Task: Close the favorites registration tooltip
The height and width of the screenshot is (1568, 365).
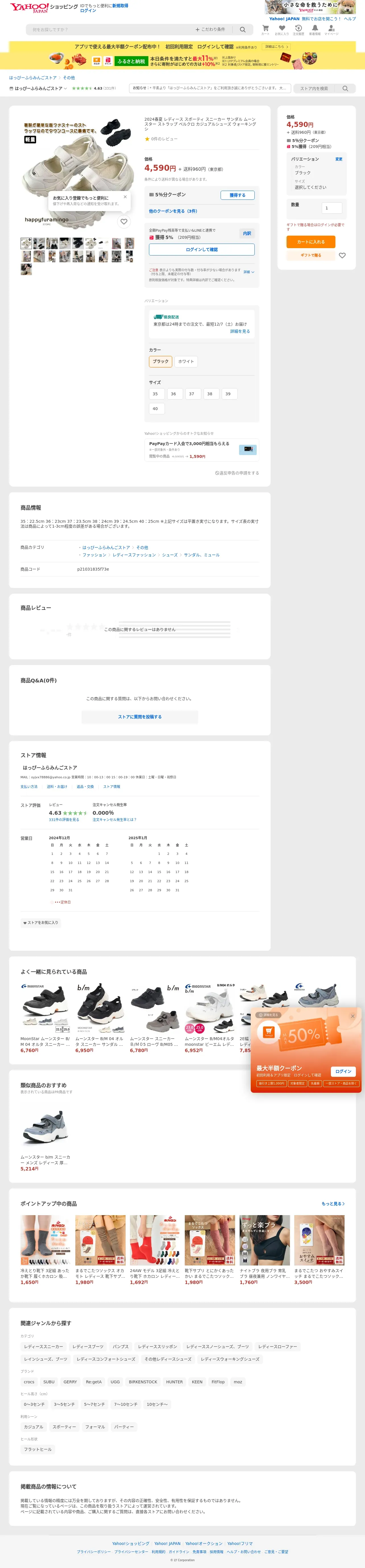Action: (x=125, y=197)
